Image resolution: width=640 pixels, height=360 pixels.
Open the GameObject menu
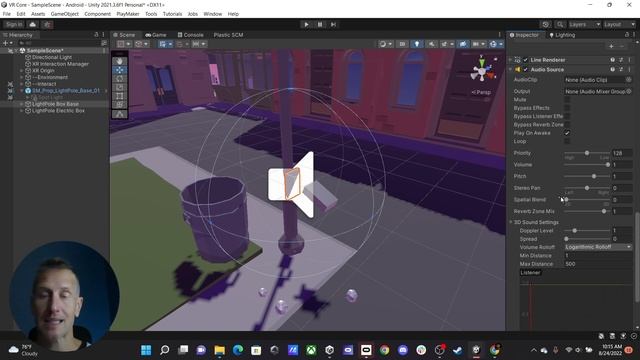point(64,14)
